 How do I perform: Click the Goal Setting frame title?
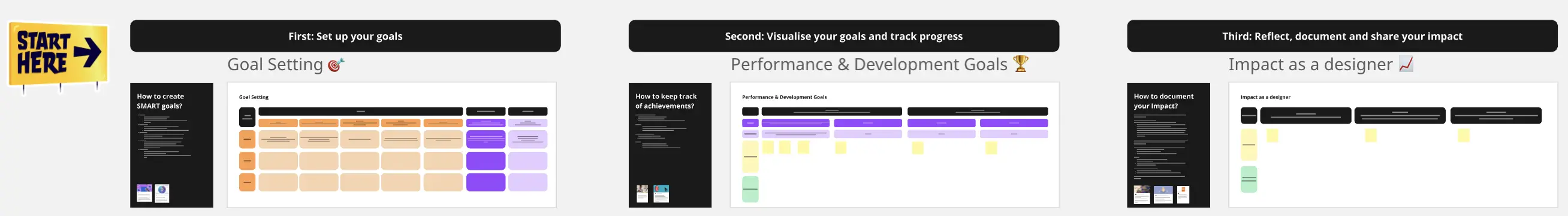[x=275, y=65]
